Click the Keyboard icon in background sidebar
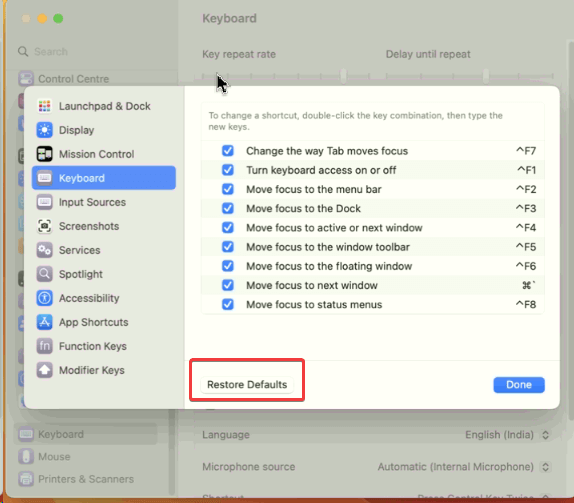The height and width of the screenshot is (503, 574). tap(26, 434)
